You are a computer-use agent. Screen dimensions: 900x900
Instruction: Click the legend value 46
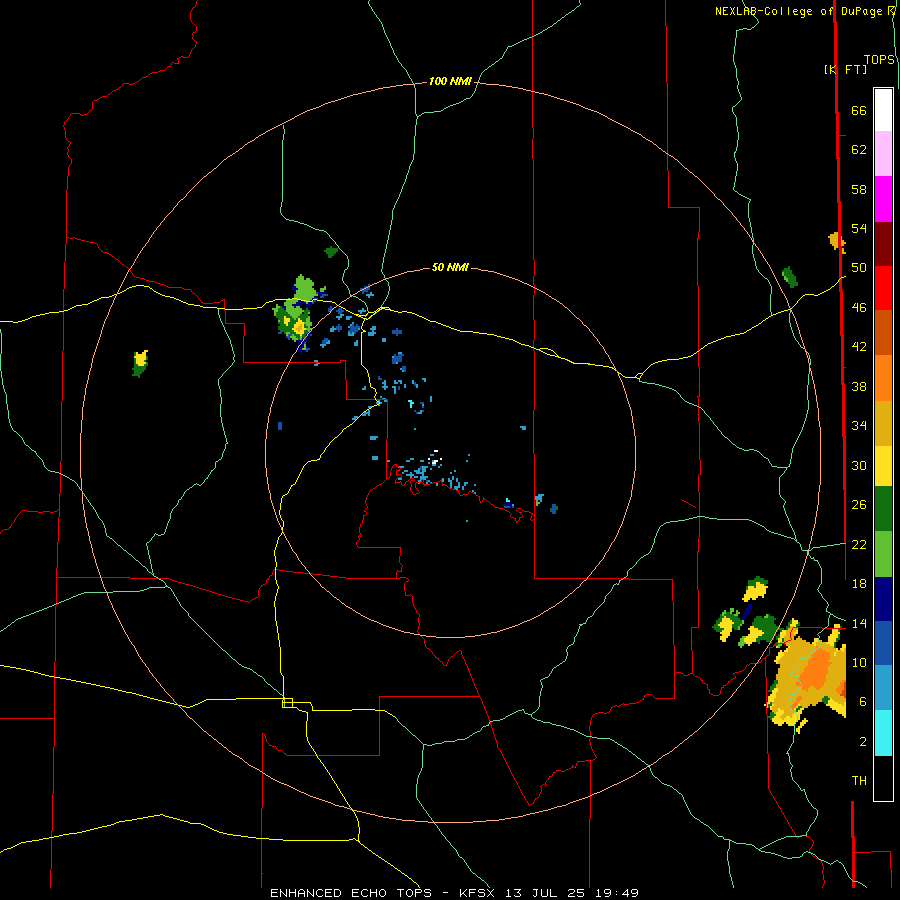[859, 307]
